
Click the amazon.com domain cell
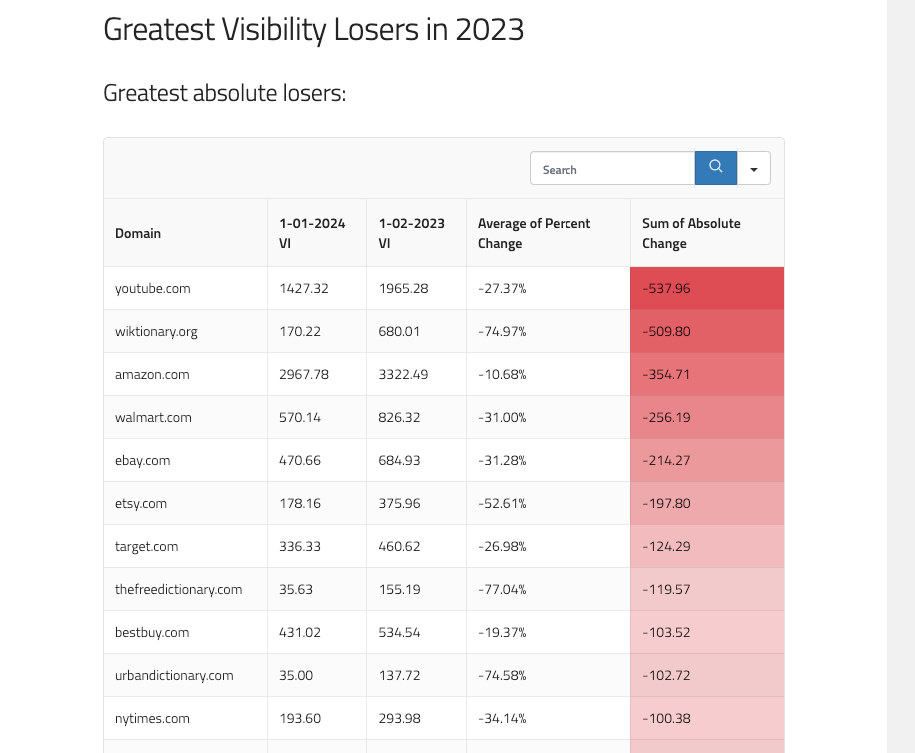[152, 374]
